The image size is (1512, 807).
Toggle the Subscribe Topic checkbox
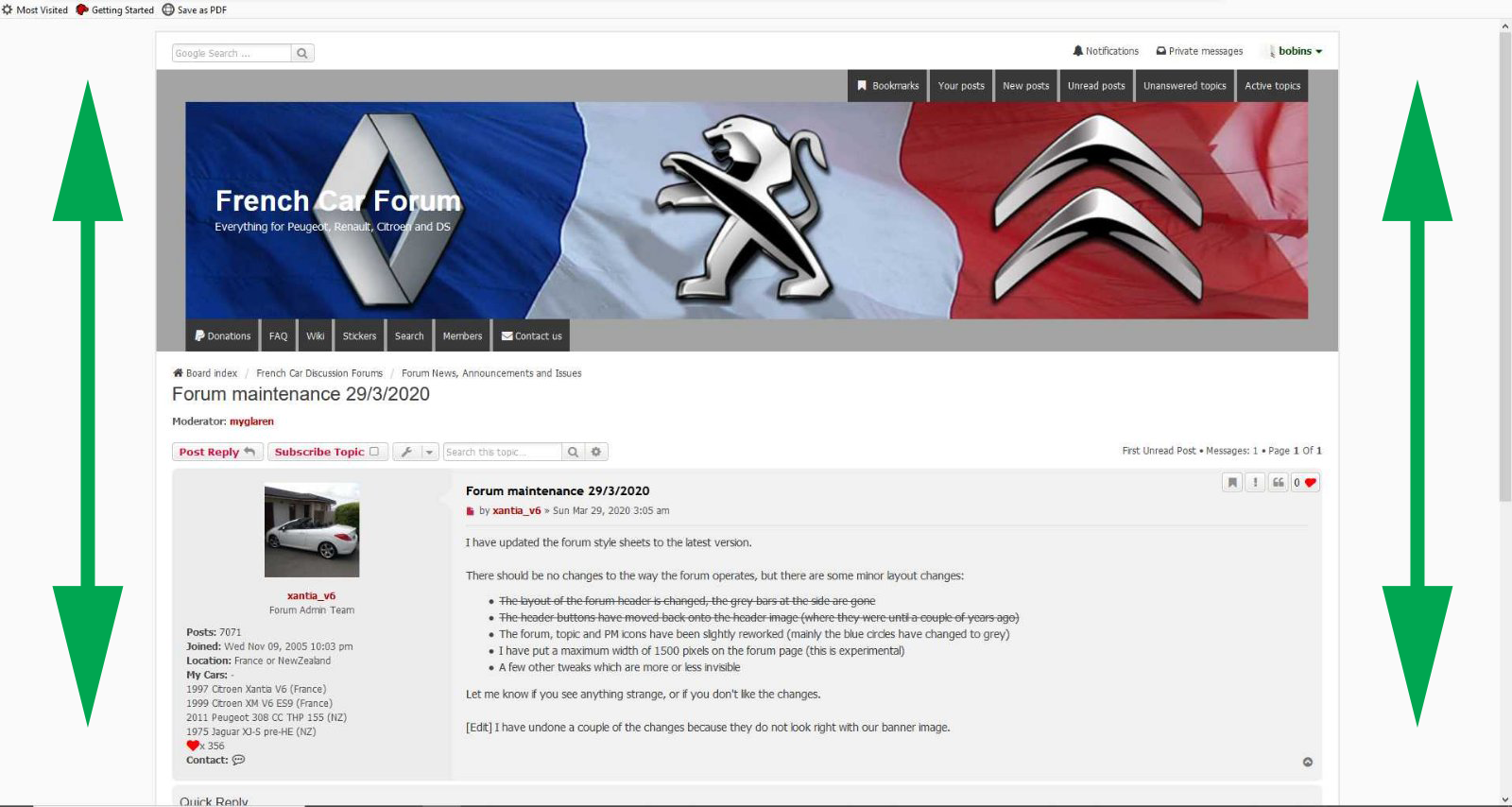click(x=374, y=452)
